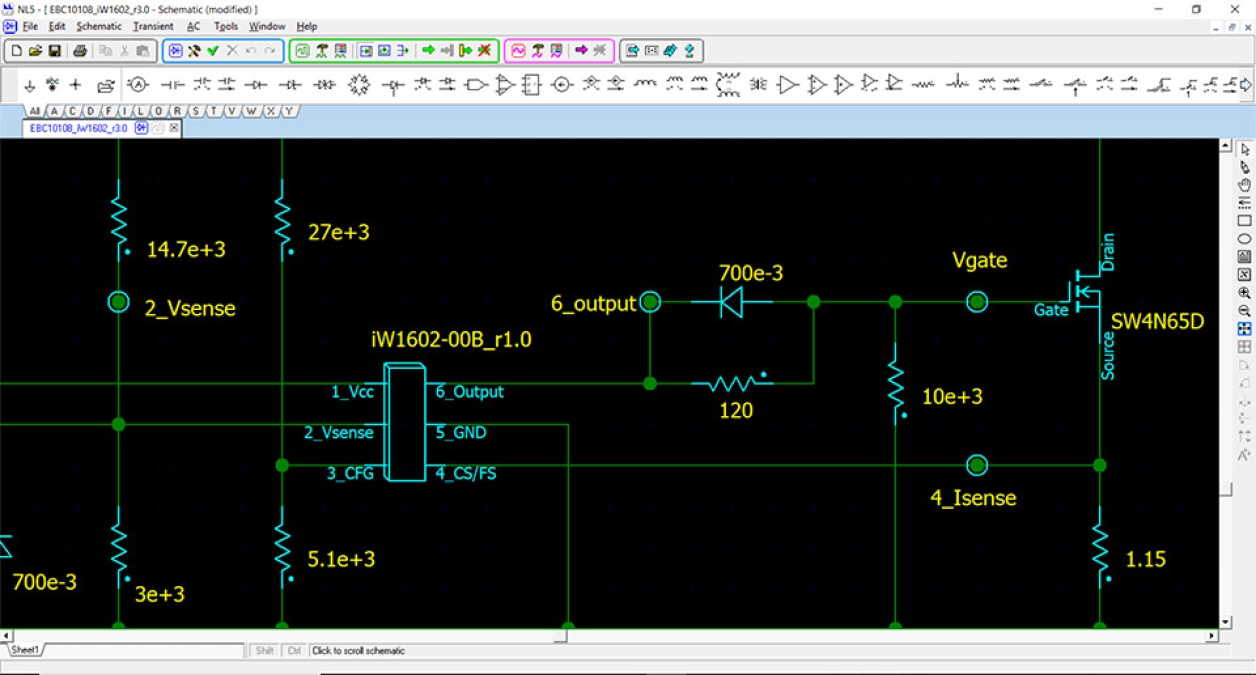Select the hand scroll tool
1256x675 pixels.
pos(1244,185)
